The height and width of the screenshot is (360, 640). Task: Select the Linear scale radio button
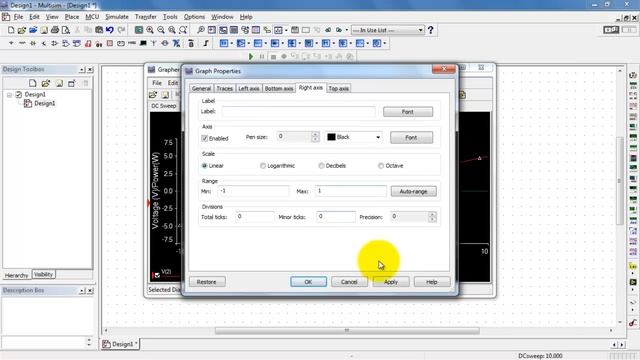[204, 166]
